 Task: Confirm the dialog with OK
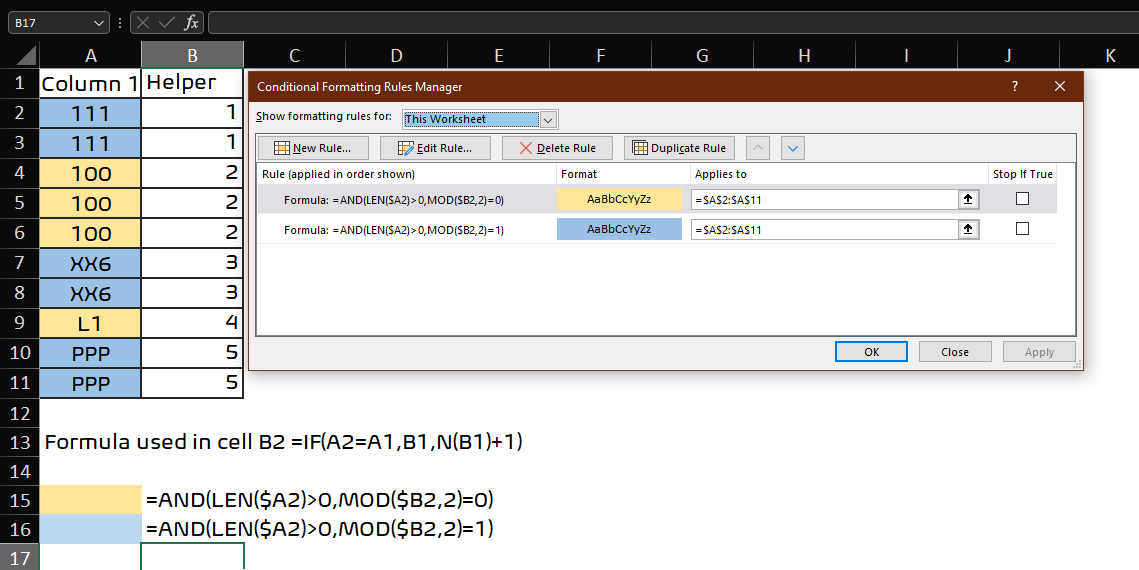point(871,351)
